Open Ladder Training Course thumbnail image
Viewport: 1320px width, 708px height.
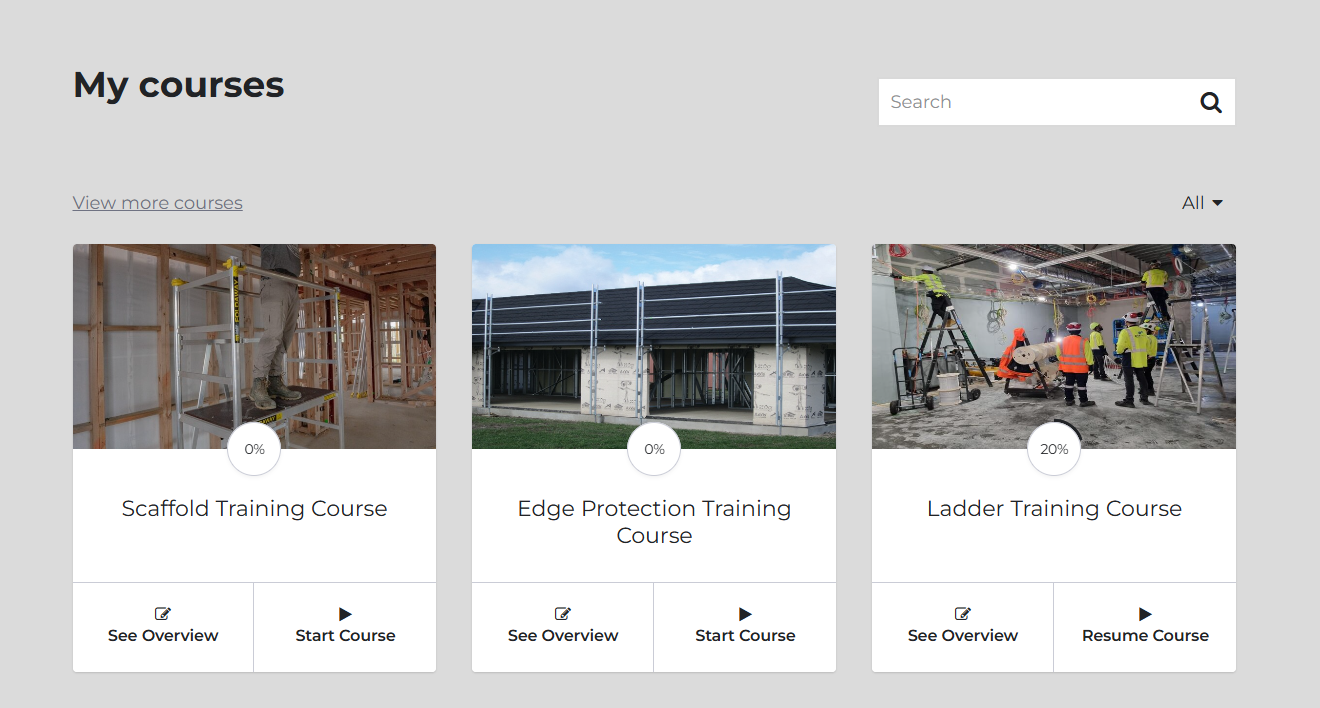tap(1054, 346)
